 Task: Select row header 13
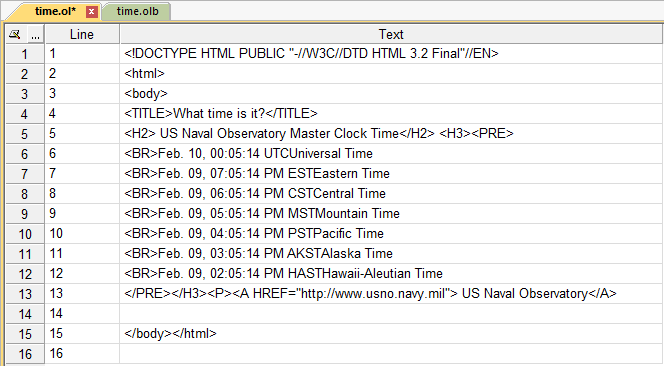point(25,294)
